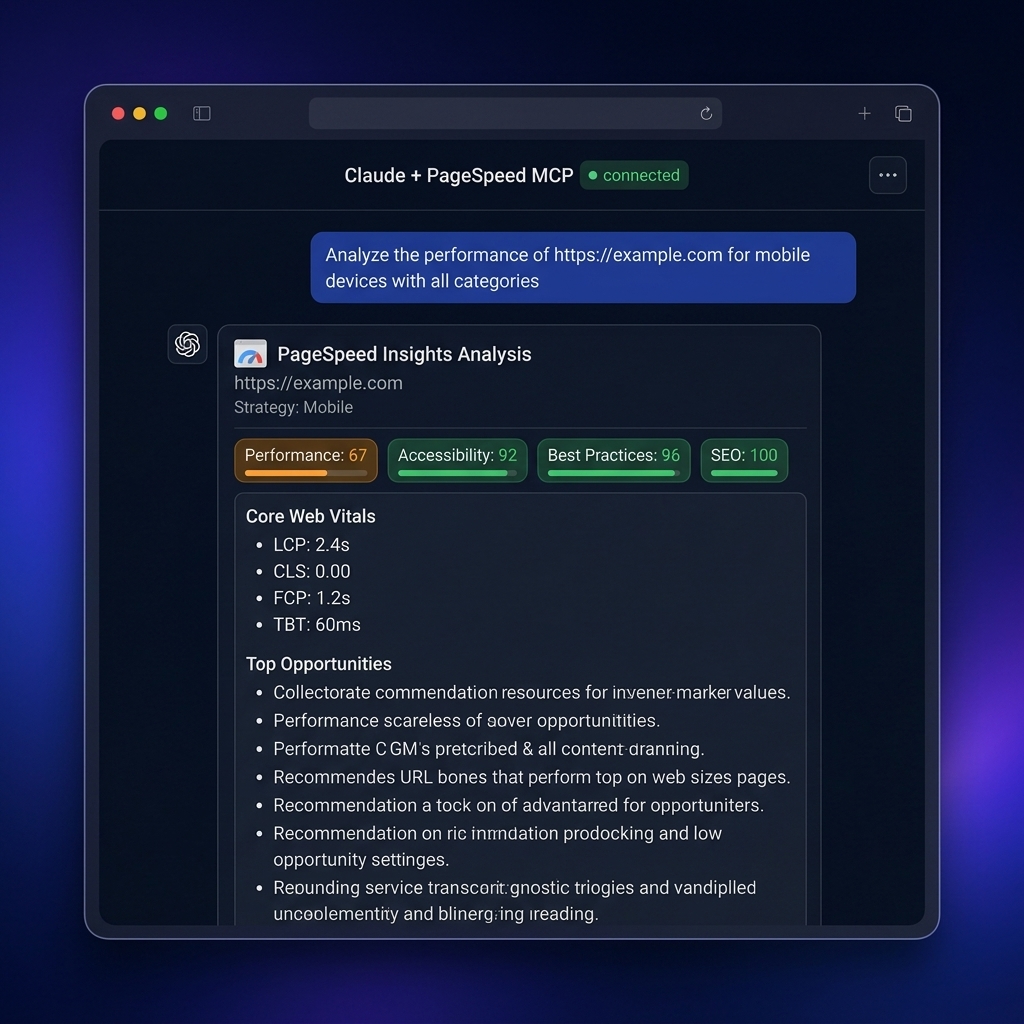Click the green Accessibility progress bar
The width and height of the screenshot is (1024, 1024).
click(x=457, y=473)
